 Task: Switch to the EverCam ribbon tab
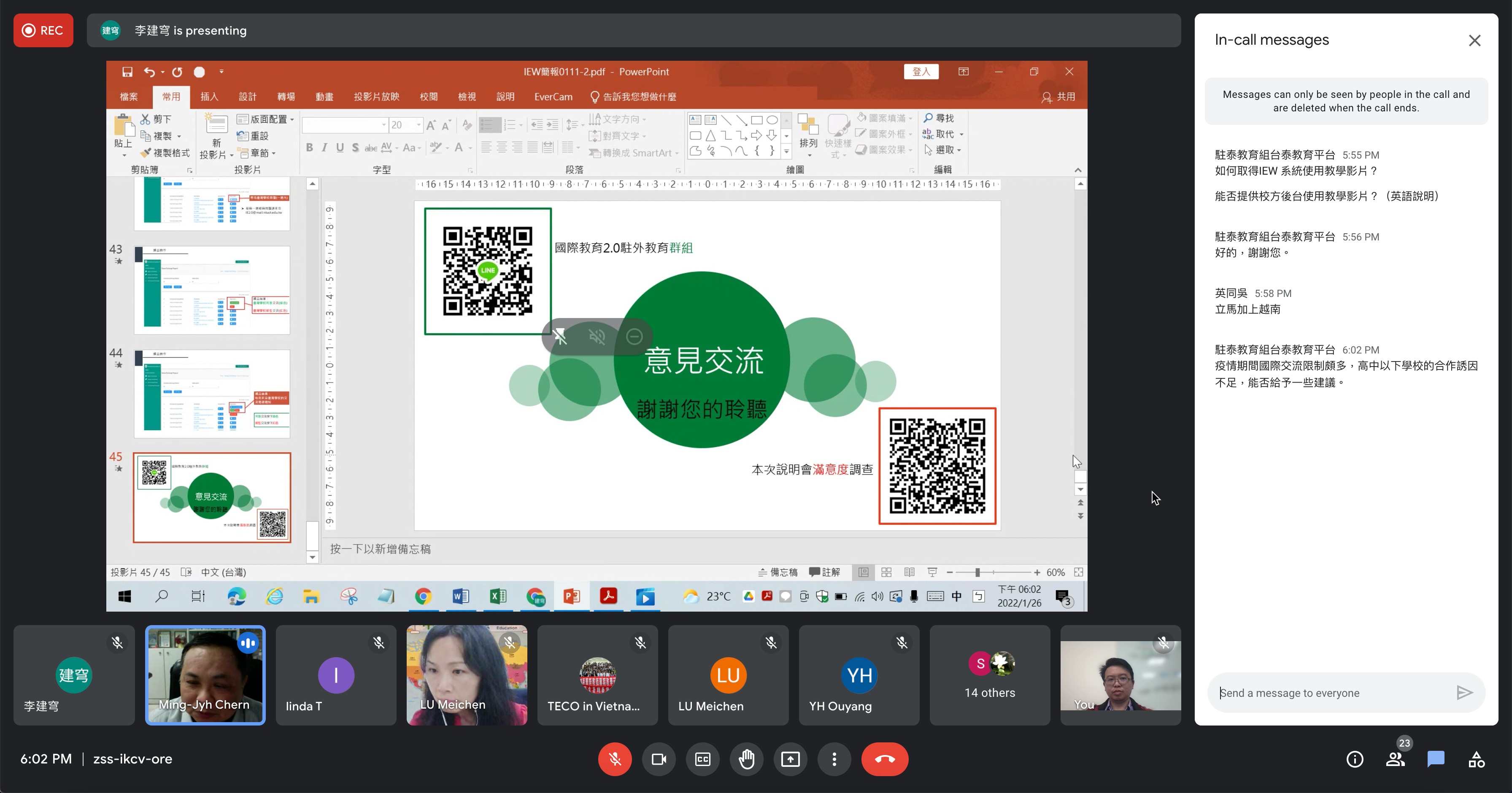553,97
